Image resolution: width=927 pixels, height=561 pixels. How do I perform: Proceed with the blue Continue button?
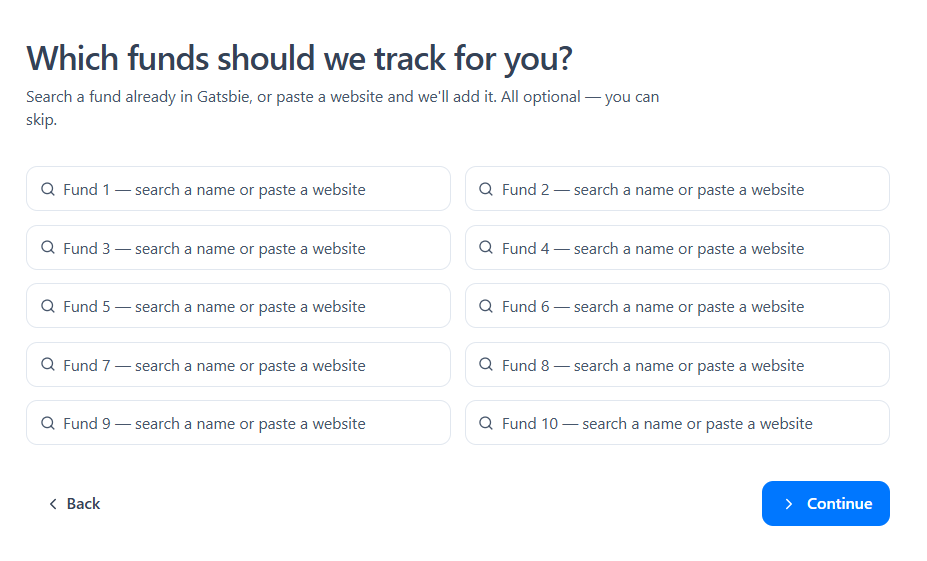(x=825, y=504)
